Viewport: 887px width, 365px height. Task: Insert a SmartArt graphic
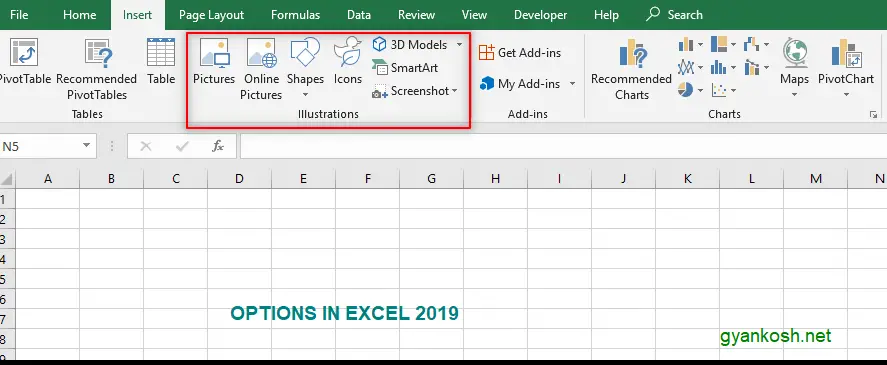[x=405, y=68]
